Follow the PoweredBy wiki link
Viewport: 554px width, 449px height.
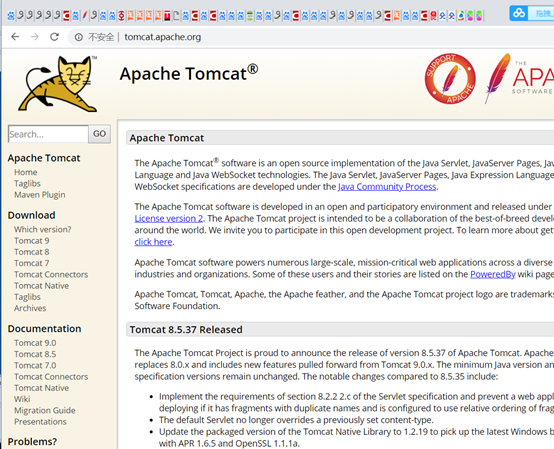(x=493, y=274)
